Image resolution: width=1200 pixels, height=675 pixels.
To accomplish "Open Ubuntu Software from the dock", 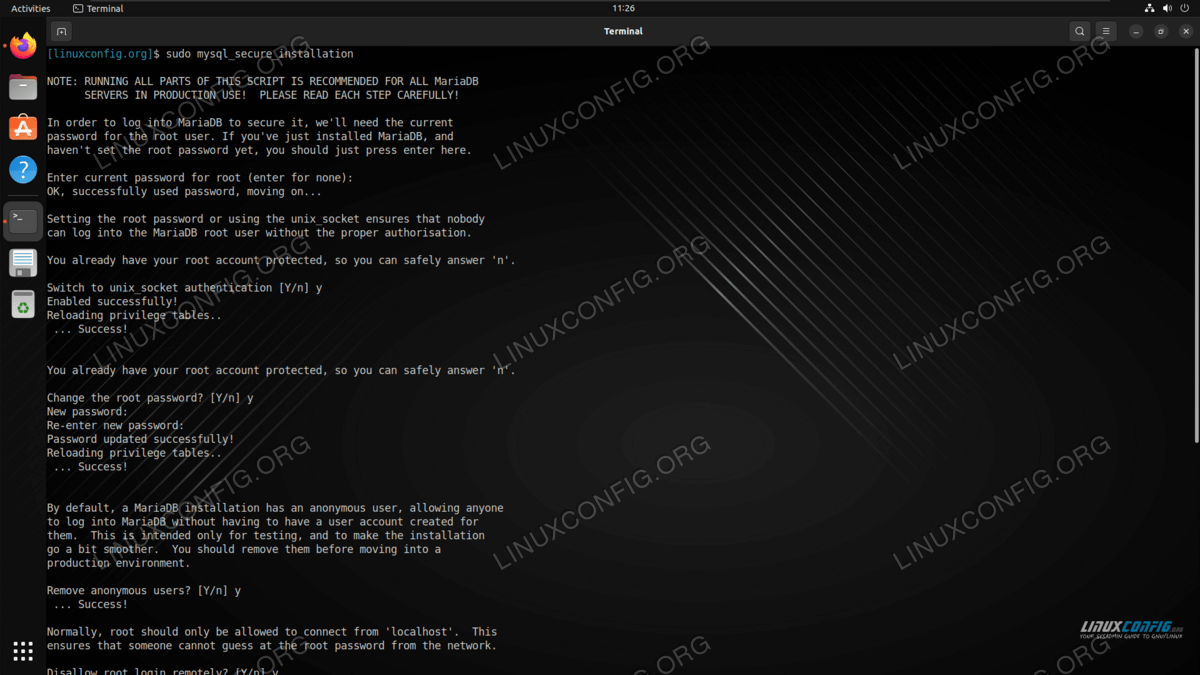I will point(23,128).
